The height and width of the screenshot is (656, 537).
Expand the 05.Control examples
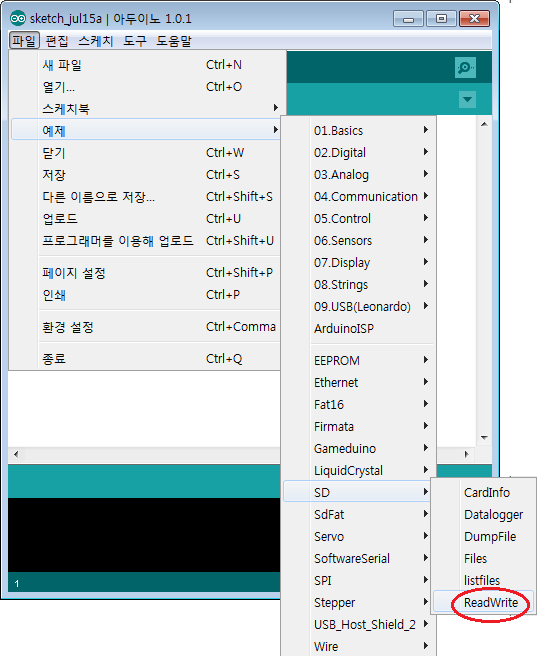[359, 218]
